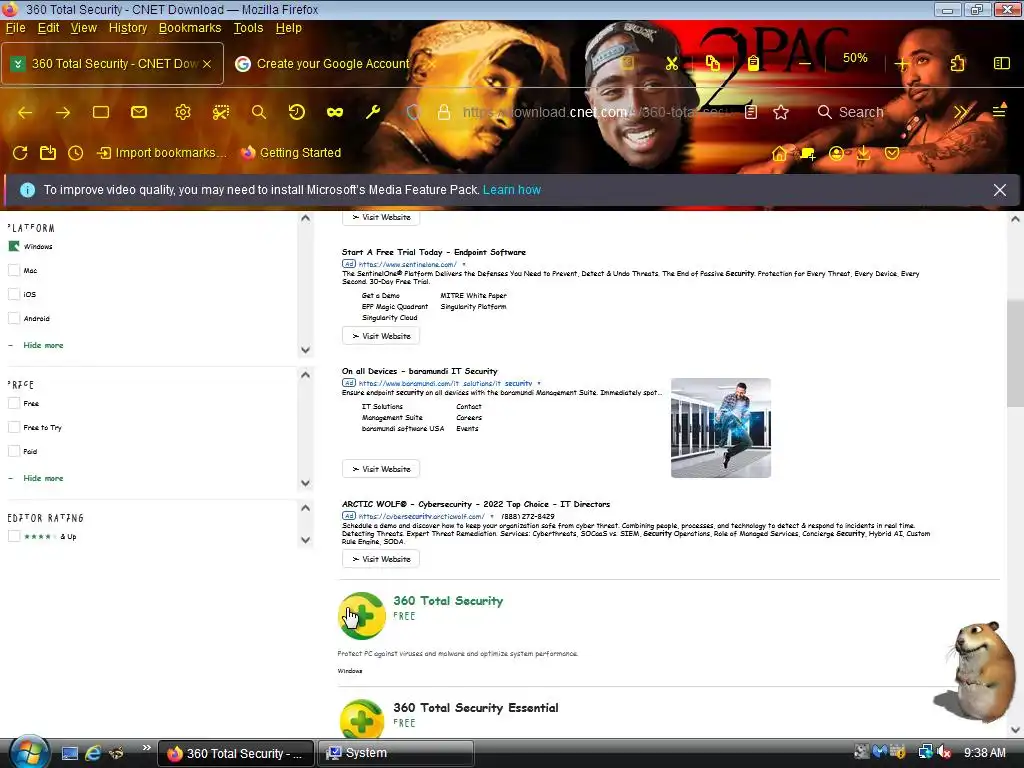Image resolution: width=1024 pixels, height=768 pixels.
Task: Click the Pocket save icon
Action: pyautogui.click(x=892, y=153)
